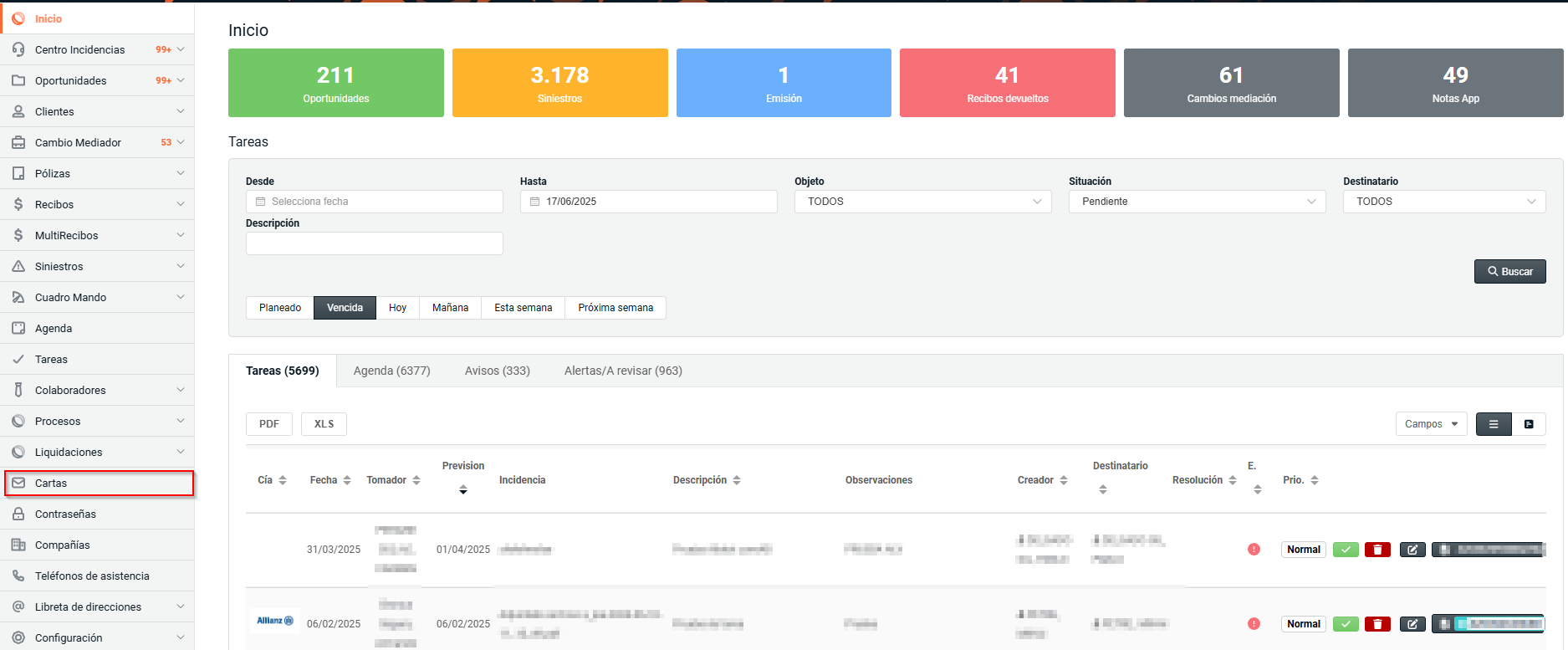Click the red alert icon on 31/03/2025 row
The image size is (1568, 650).
tap(1254, 550)
